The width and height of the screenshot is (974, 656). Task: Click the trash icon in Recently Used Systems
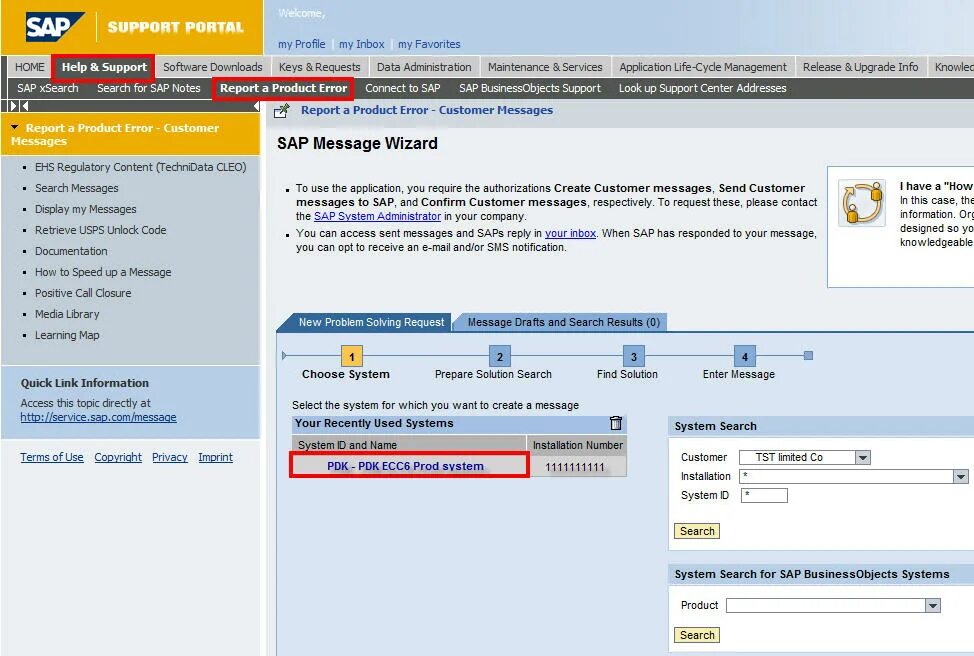tap(616, 423)
